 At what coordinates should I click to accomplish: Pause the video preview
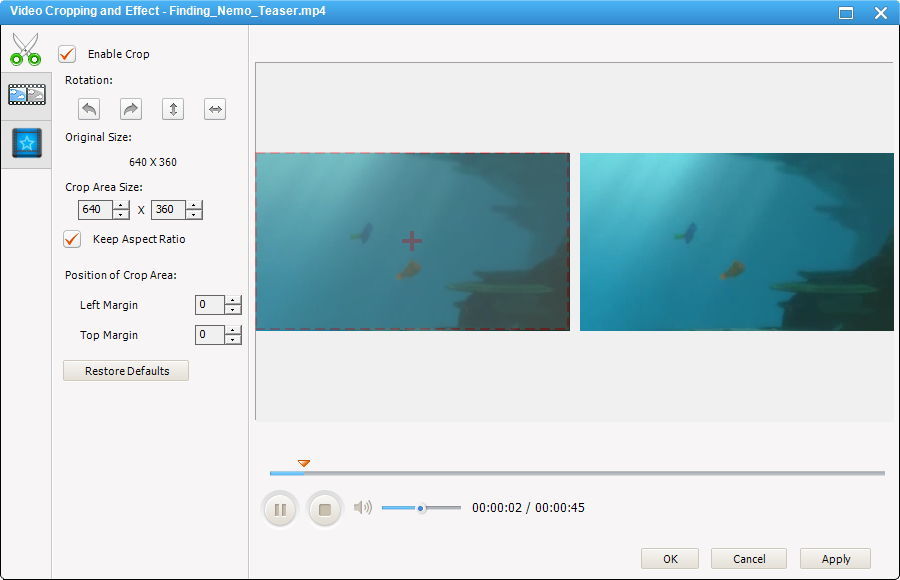[x=280, y=509]
